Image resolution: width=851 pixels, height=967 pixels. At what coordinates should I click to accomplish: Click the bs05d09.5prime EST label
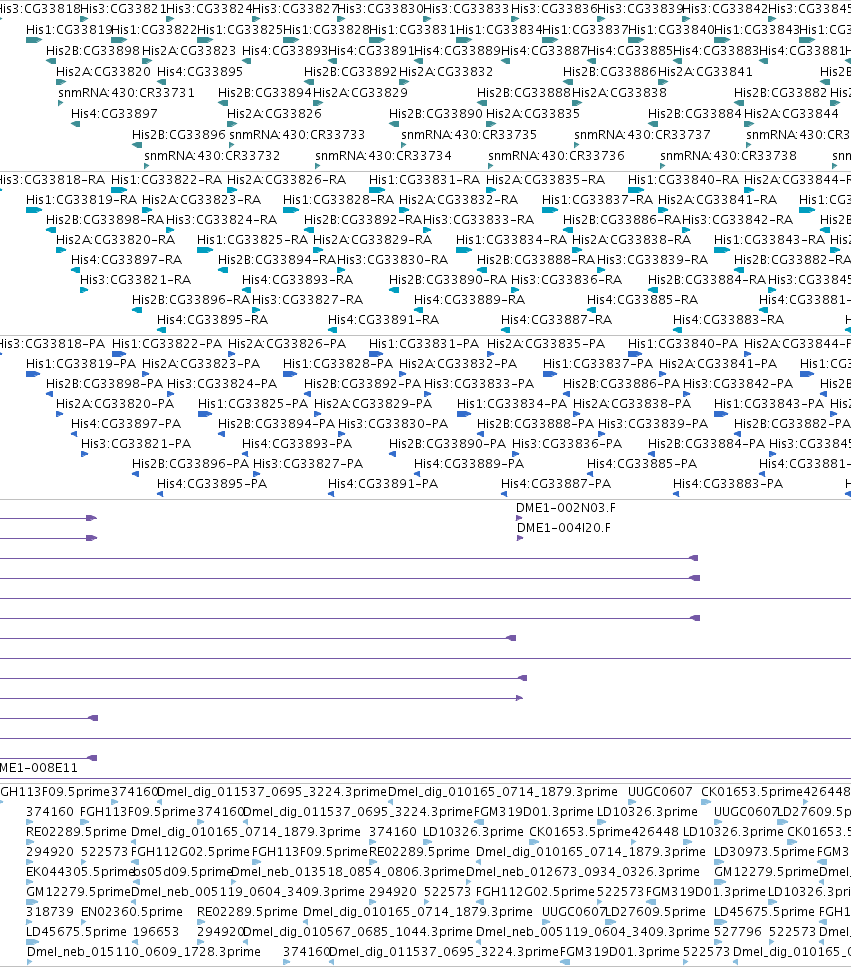pos(183,871)
